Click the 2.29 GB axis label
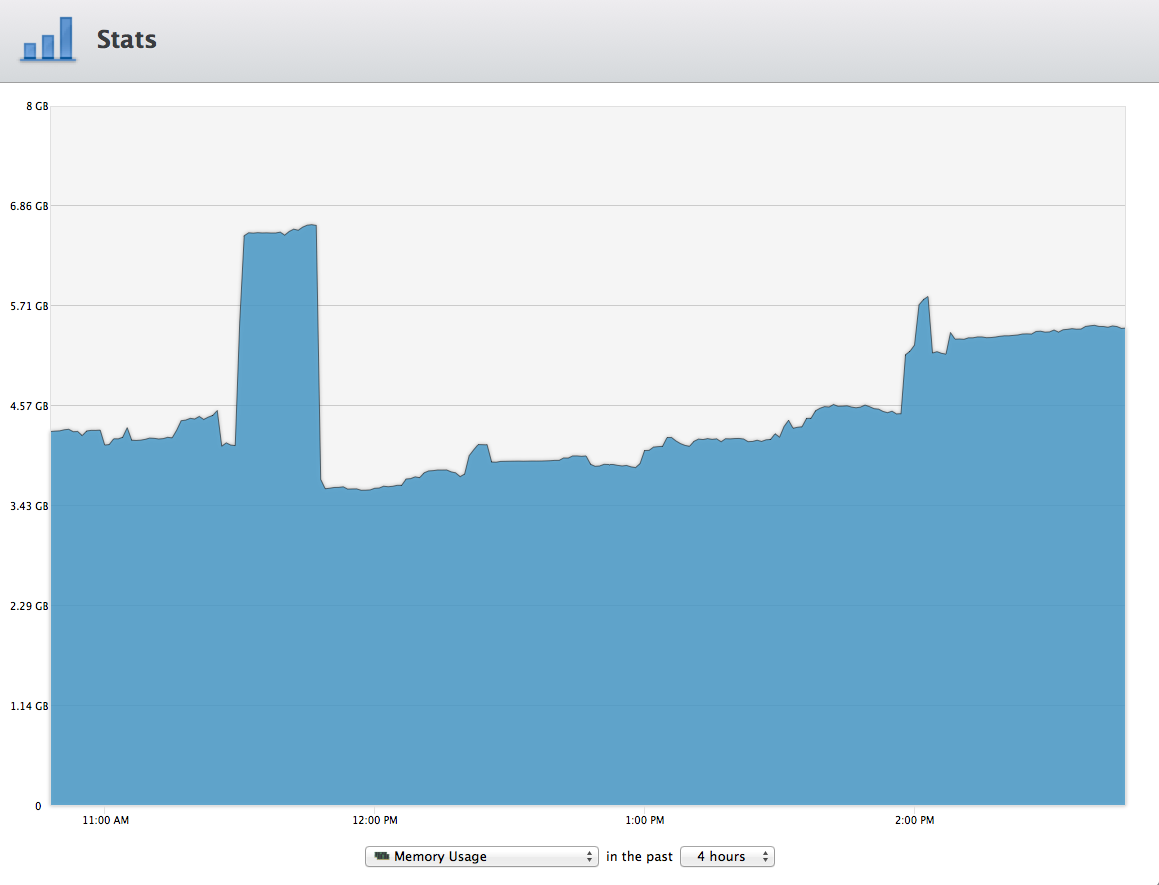This screenshot has width=1159, height=885. click(x=30, y=606)
